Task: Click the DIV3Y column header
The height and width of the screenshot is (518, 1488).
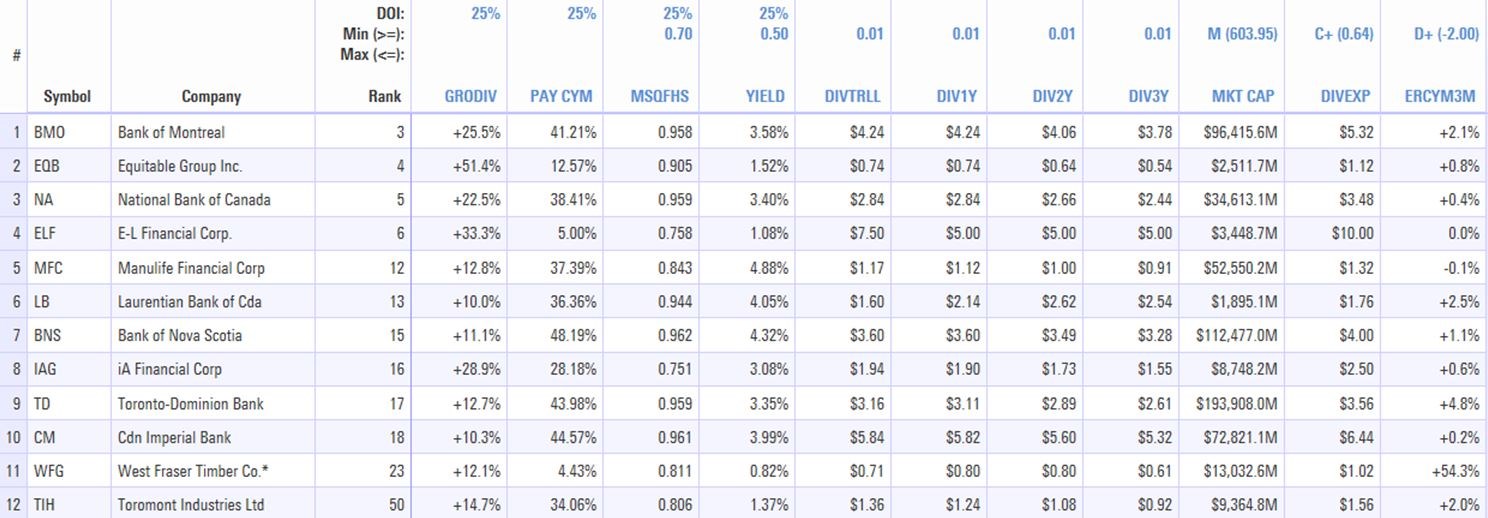Action: tap(1149, 97)
